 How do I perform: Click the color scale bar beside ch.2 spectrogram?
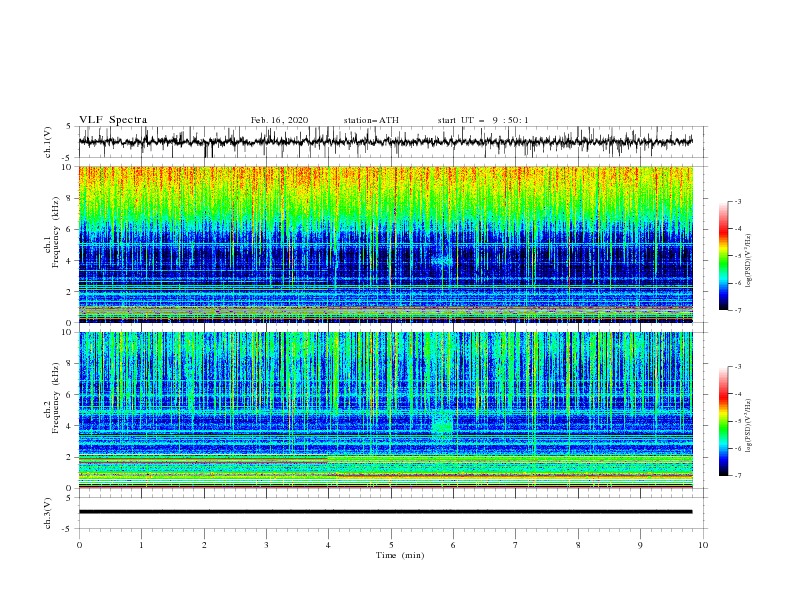tap(724, 421)
